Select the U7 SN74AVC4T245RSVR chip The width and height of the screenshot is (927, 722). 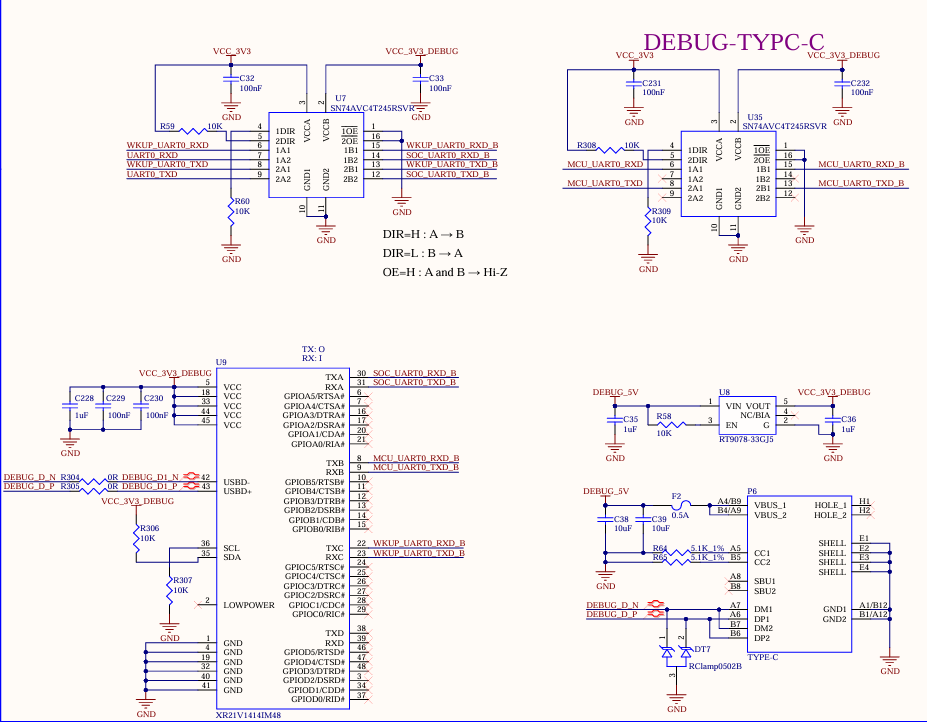pos(316,155)
